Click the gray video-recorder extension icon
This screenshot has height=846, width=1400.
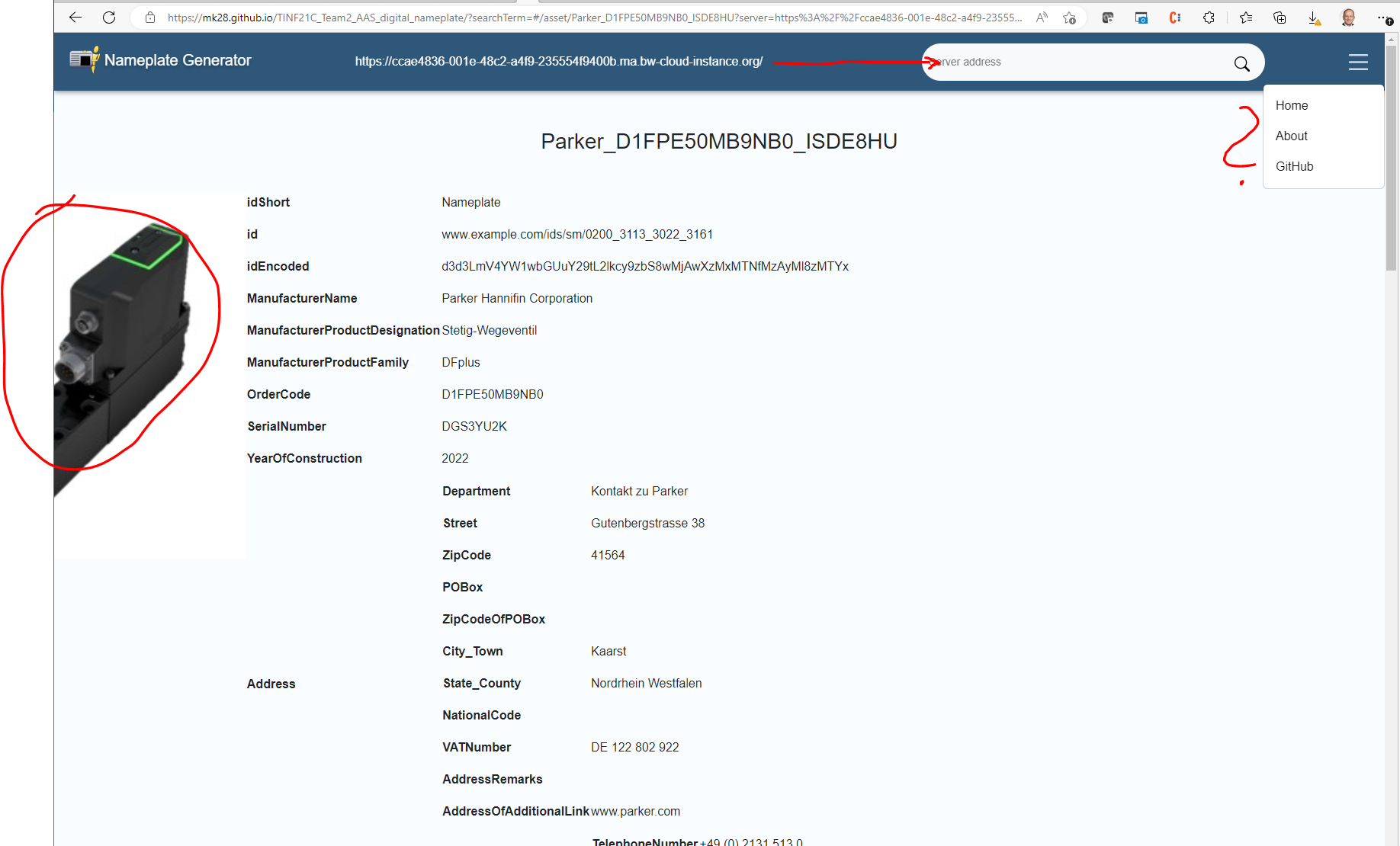point(1108,18)
